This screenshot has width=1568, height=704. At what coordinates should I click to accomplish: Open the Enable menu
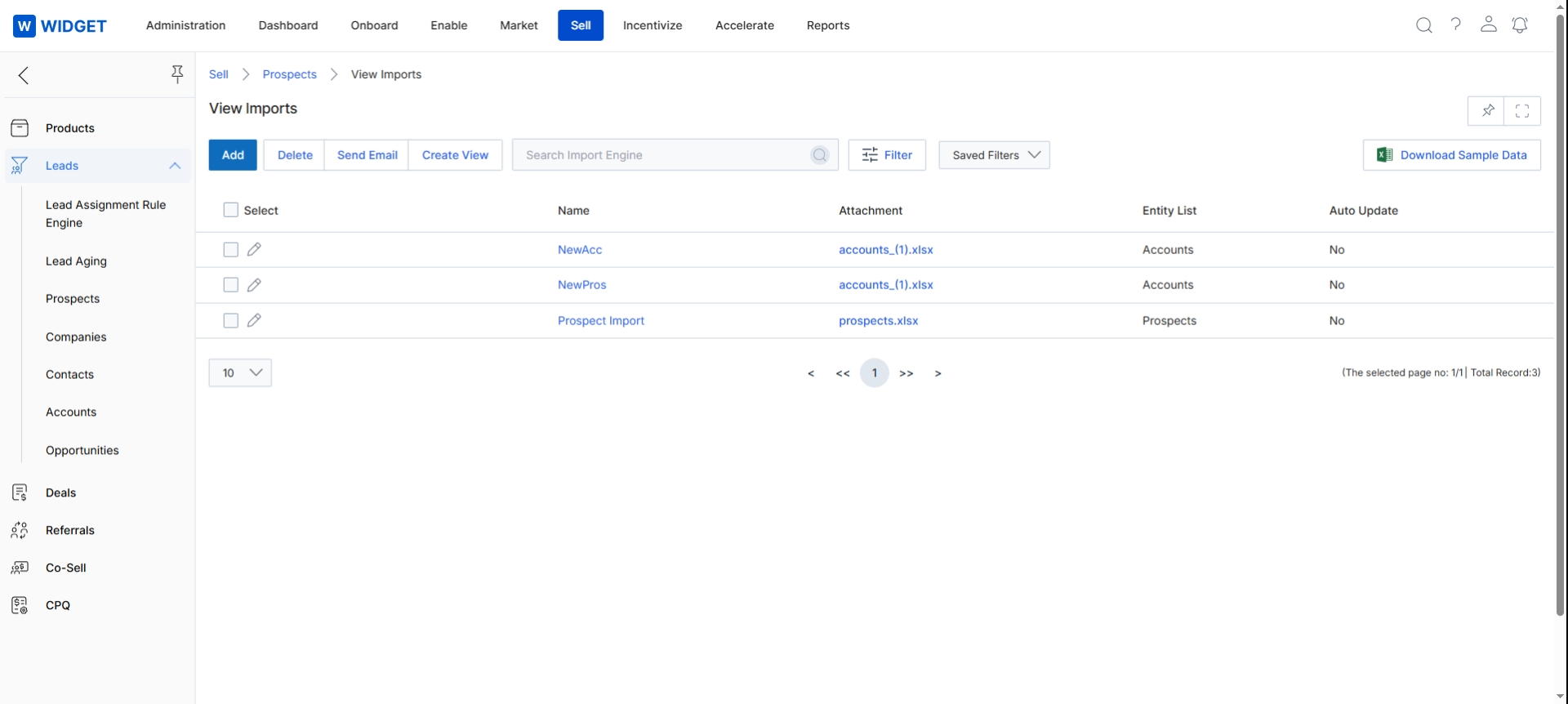[x=449, y=25]
